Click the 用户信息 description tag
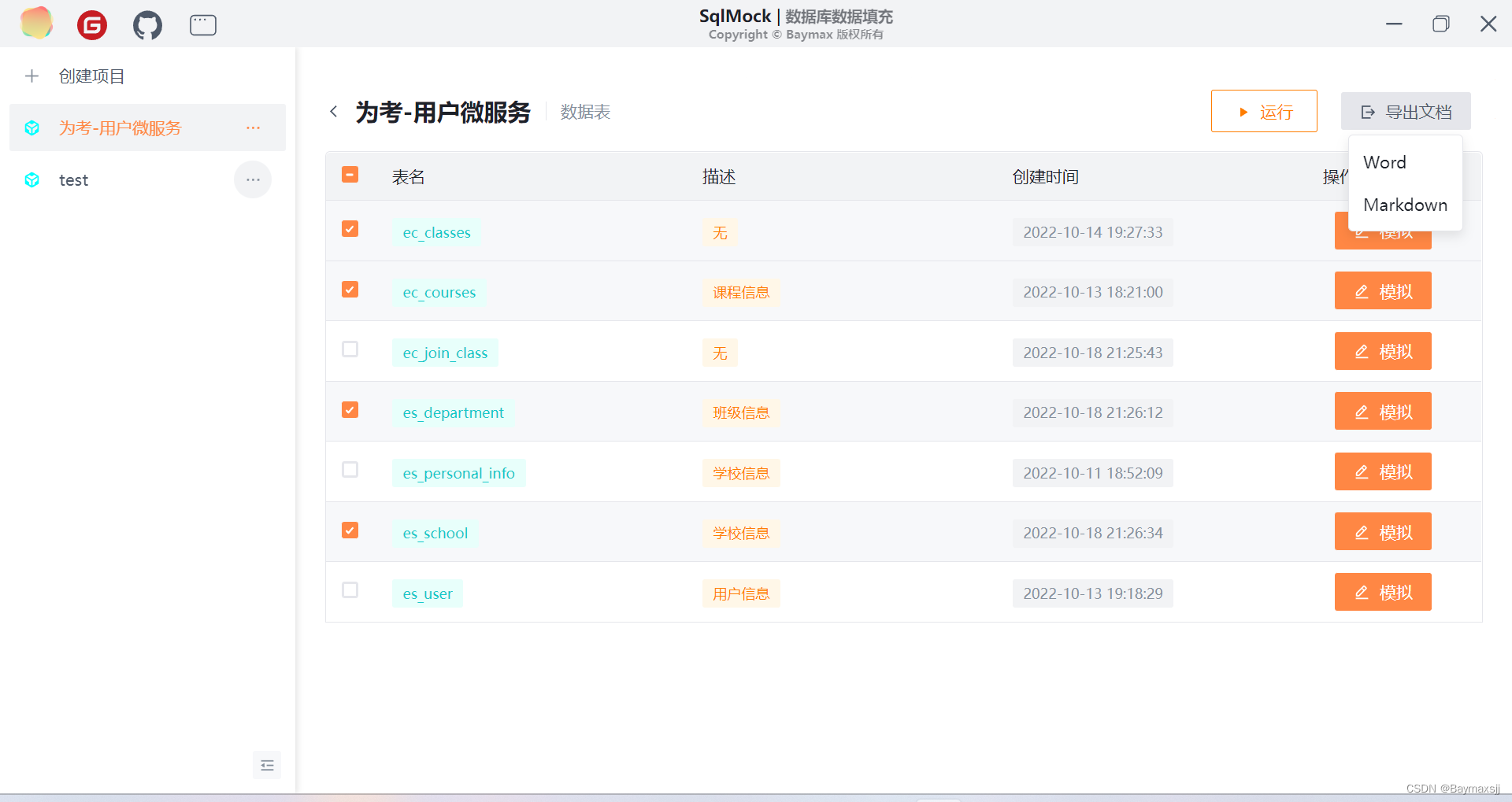 point(741,593)
